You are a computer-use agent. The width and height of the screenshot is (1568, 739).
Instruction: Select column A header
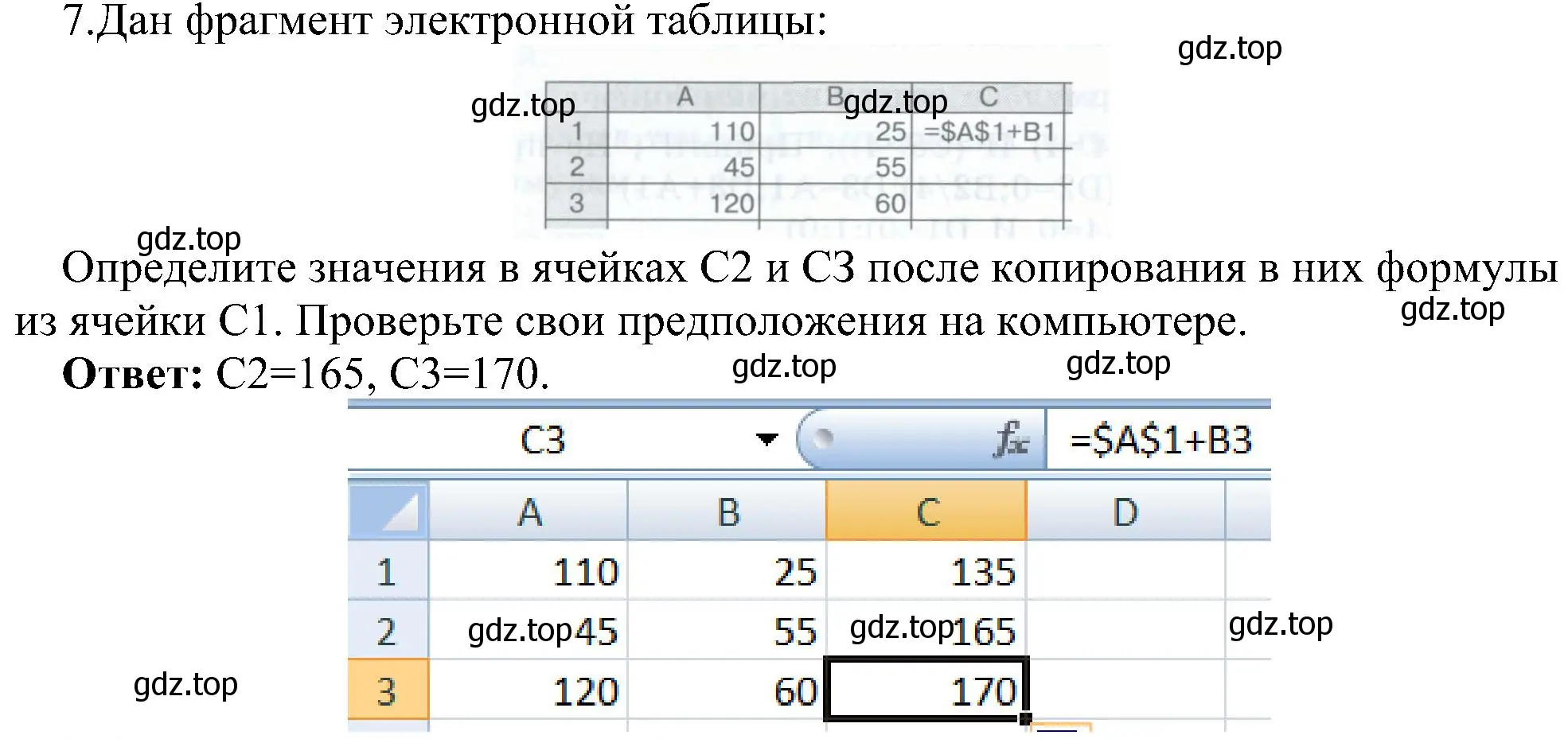[529, 511]
